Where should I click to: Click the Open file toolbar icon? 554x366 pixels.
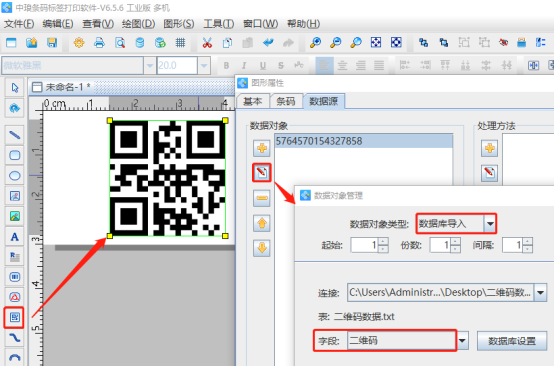[x=32, y=43]
